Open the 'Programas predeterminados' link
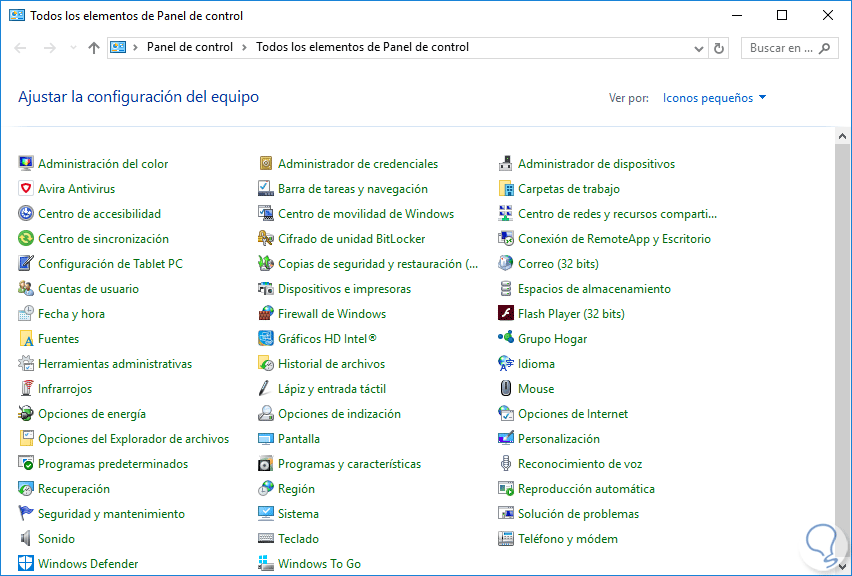The height and width of the screenshot is (576, 852). pyautogui.click(x=113, y=464)
